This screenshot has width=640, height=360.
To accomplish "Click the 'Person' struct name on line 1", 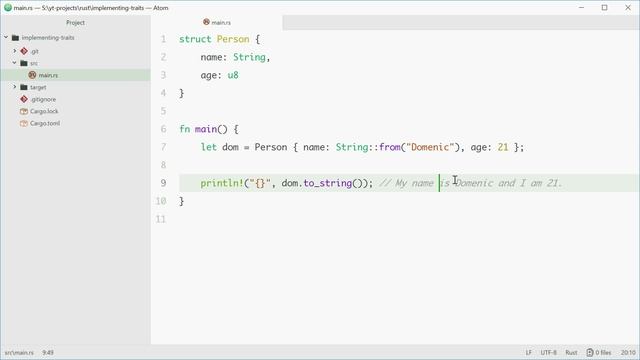I will click(x=233, y=39).
